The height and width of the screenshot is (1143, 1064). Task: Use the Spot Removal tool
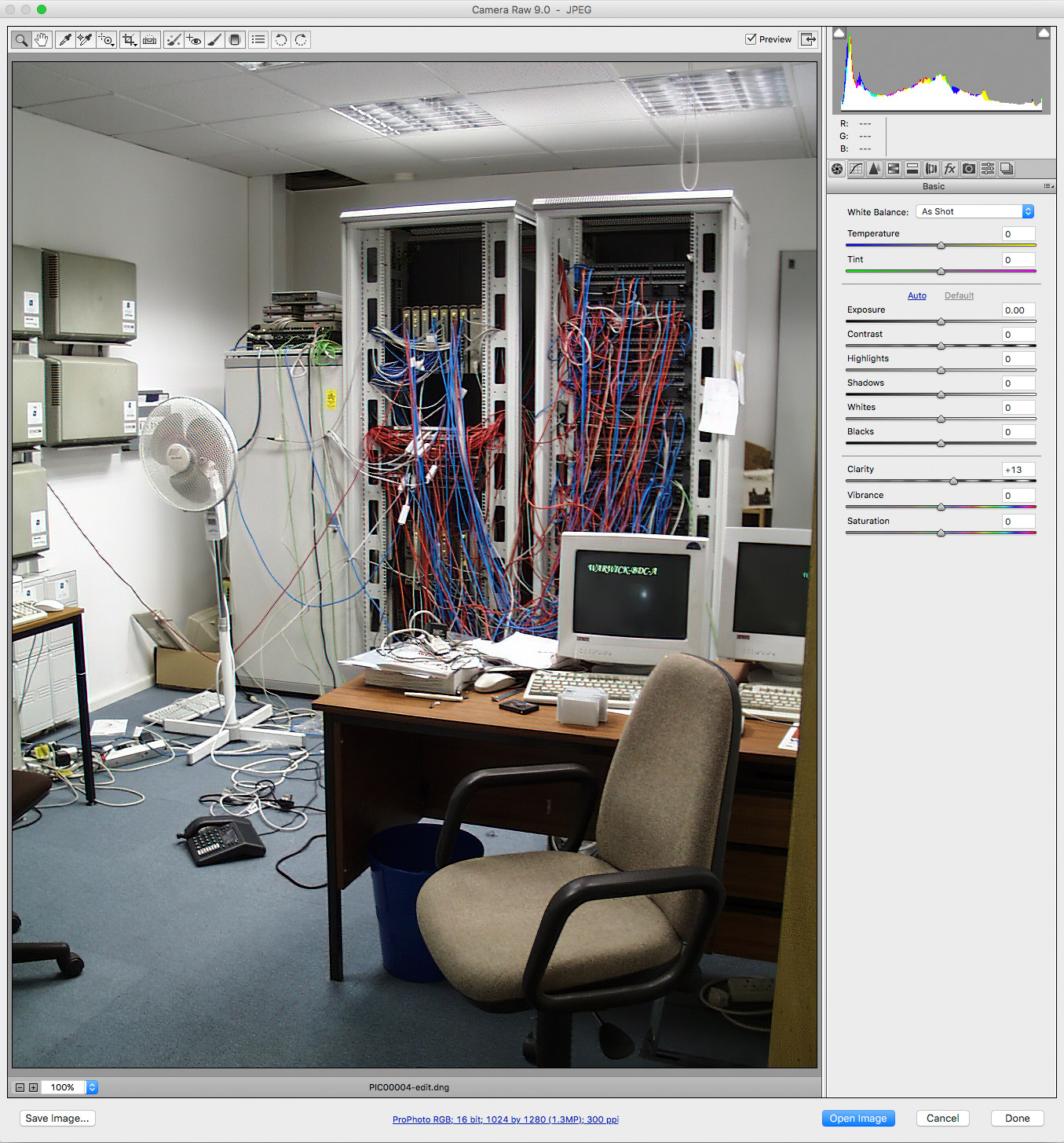[174, 39]
